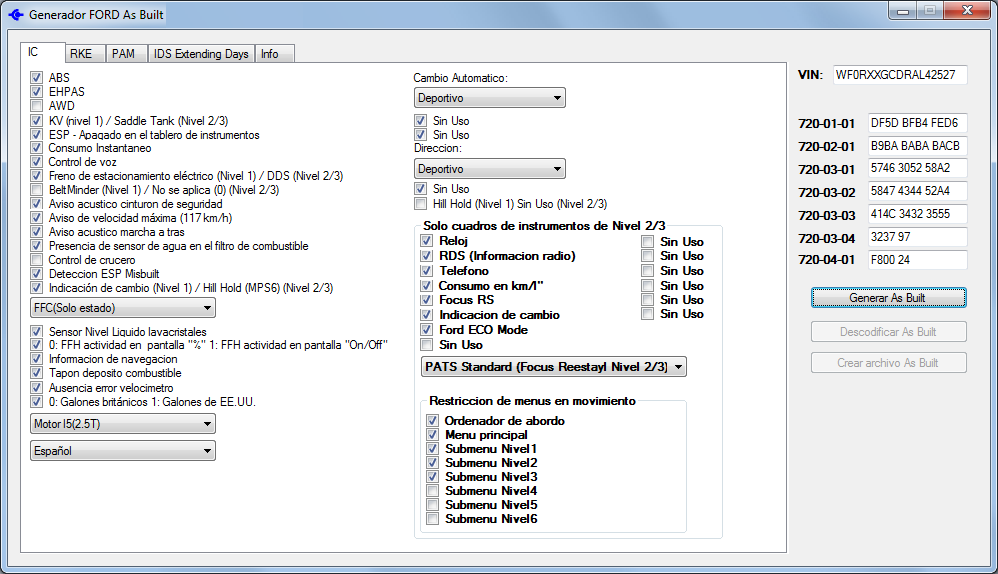Viewport: 998px width, 574px height.
Task: Enable Submenu Nivel4 restriction
Action: (x=432, y=491)
